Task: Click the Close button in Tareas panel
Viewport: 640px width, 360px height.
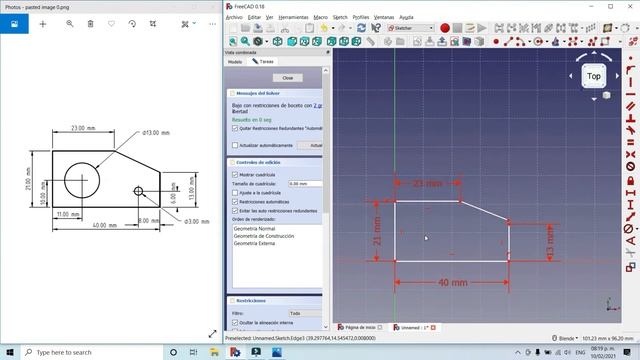Action: pyautogui.click(x=288, y=78)
